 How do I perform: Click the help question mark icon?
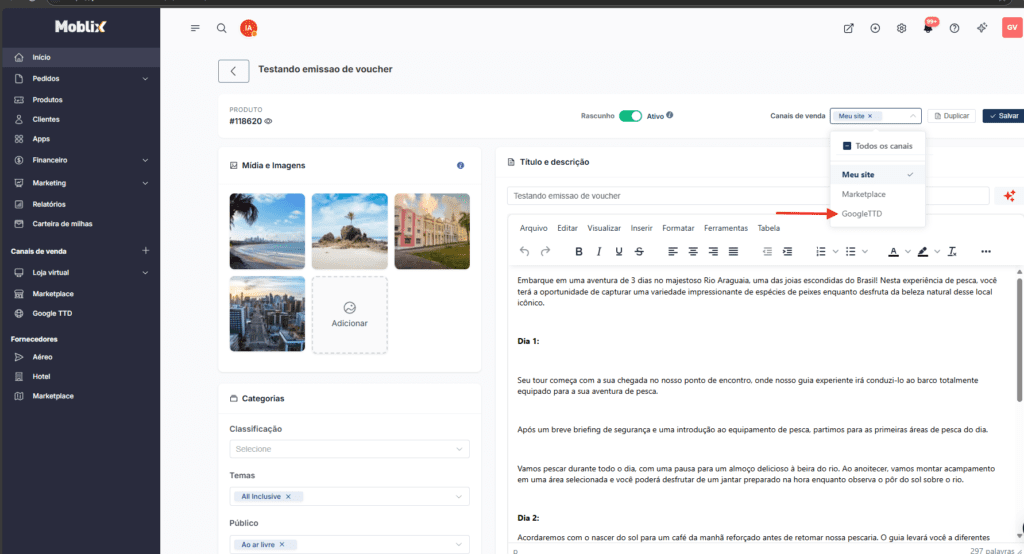tap(954, 28)
